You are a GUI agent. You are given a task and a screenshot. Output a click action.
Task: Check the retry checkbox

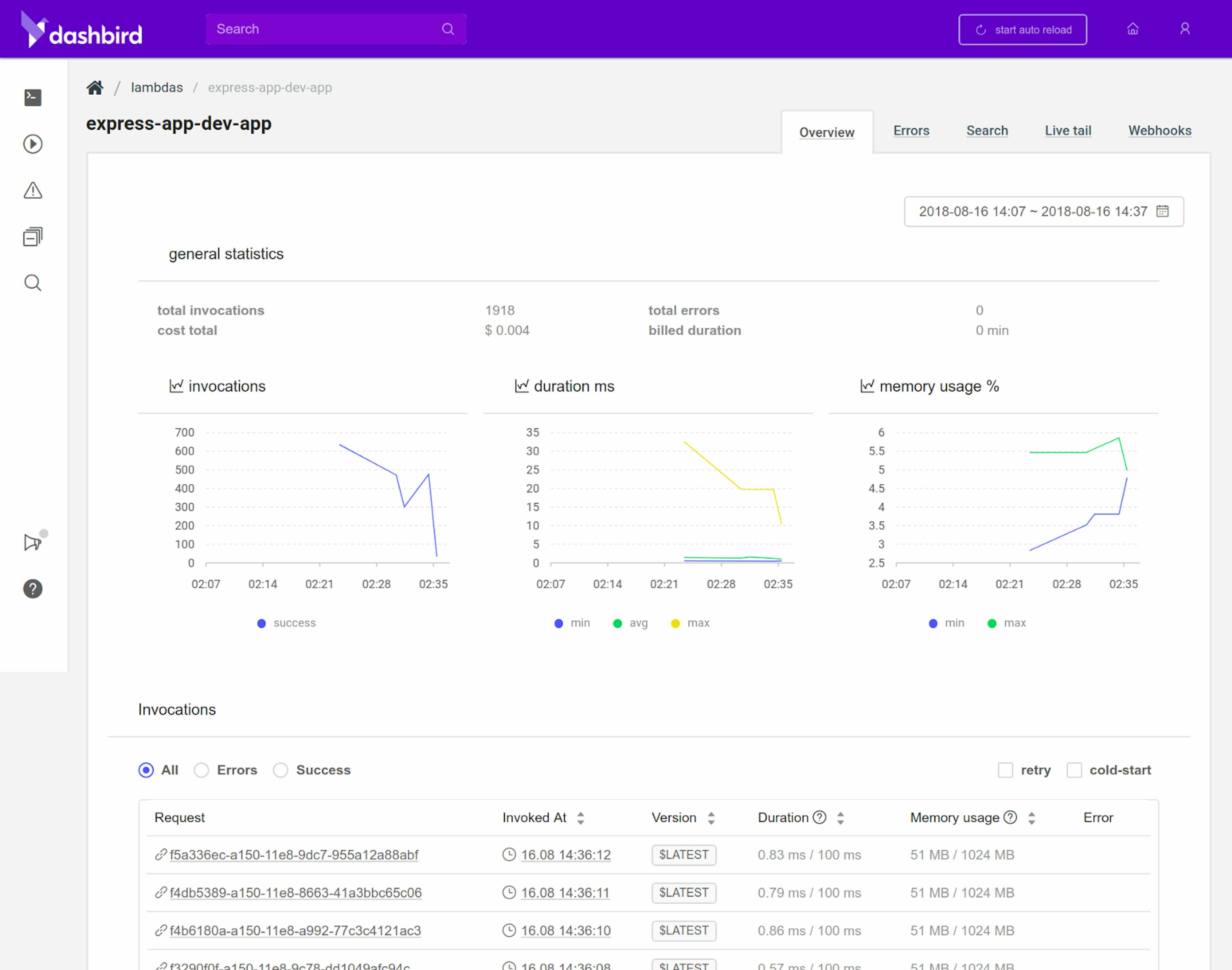1005,770
